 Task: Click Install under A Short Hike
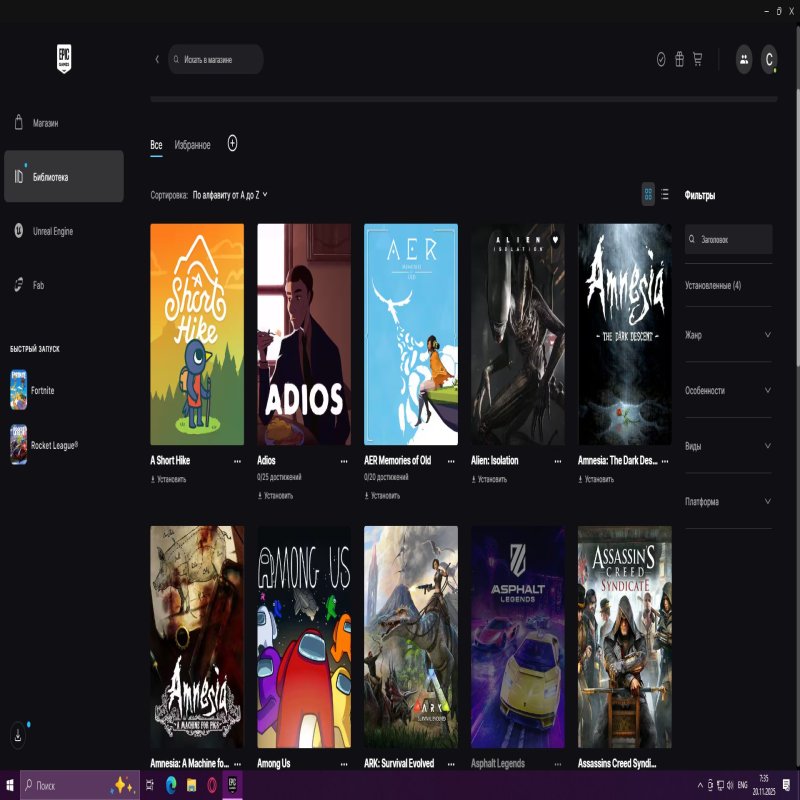click(x=169, y=479)
